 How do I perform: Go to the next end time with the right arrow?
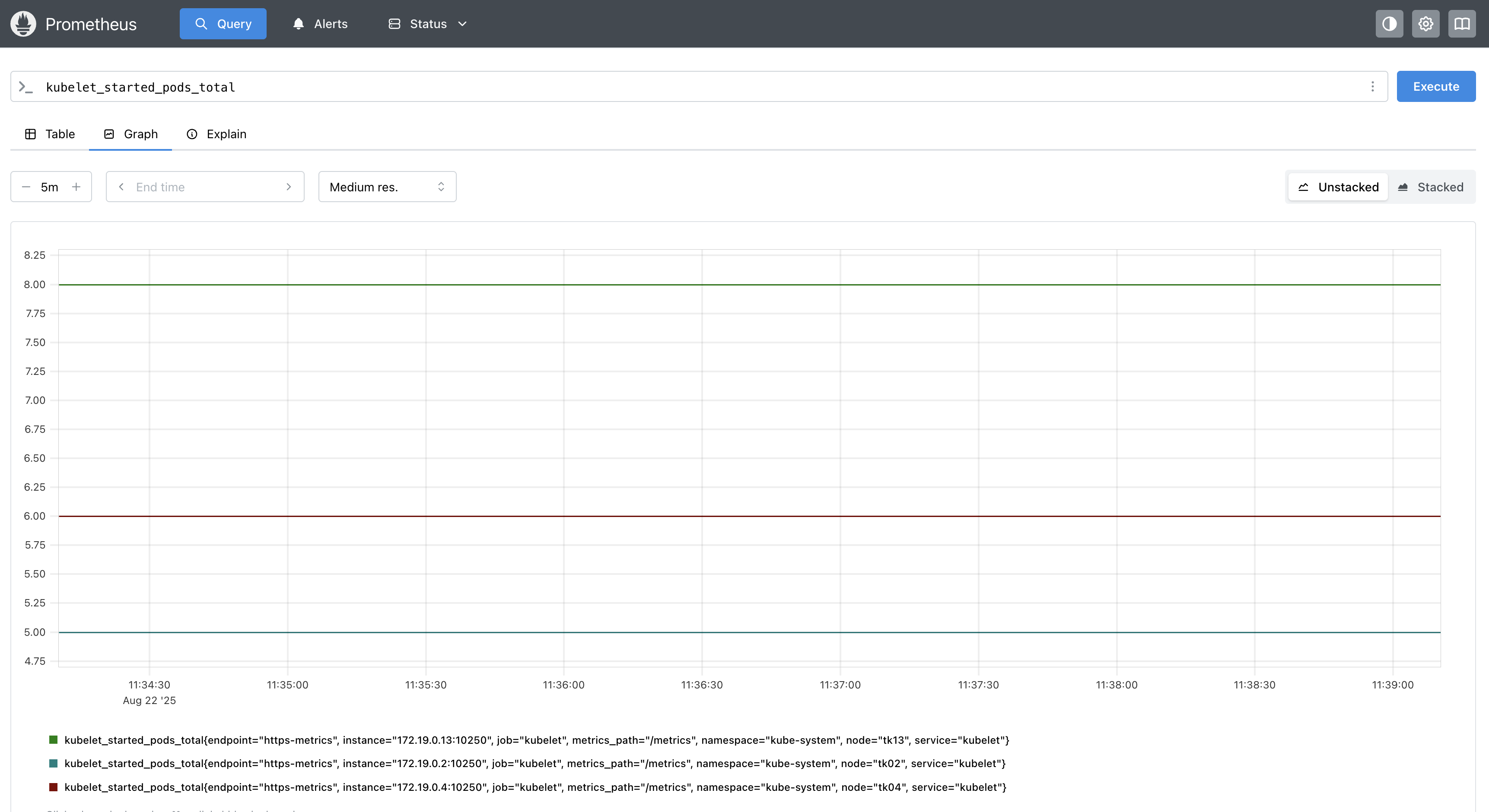[289, 187]
